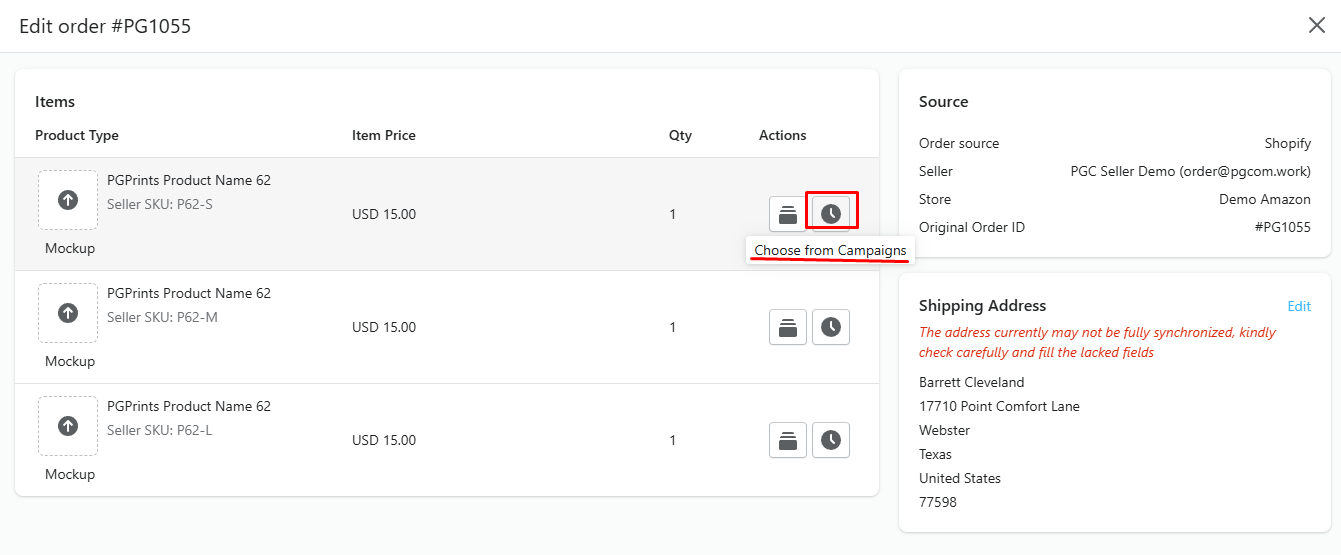Click the Seller SKU: P62-L label
1341x555 pixels.
160,431
